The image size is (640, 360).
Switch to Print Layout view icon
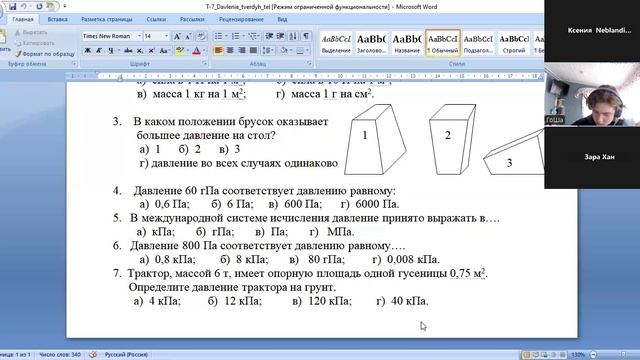tap(527, 354)
